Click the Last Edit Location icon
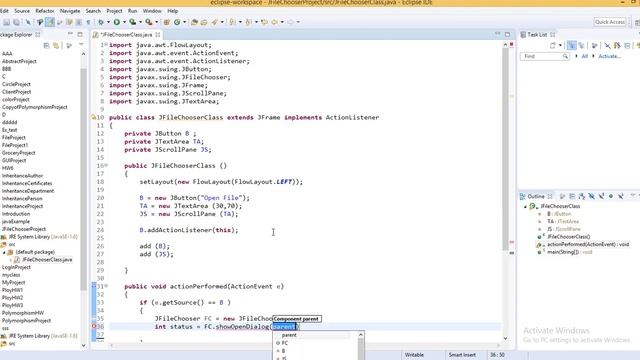Image resolution: width=640 pixels, height=360 pixels. pos(264,22)
